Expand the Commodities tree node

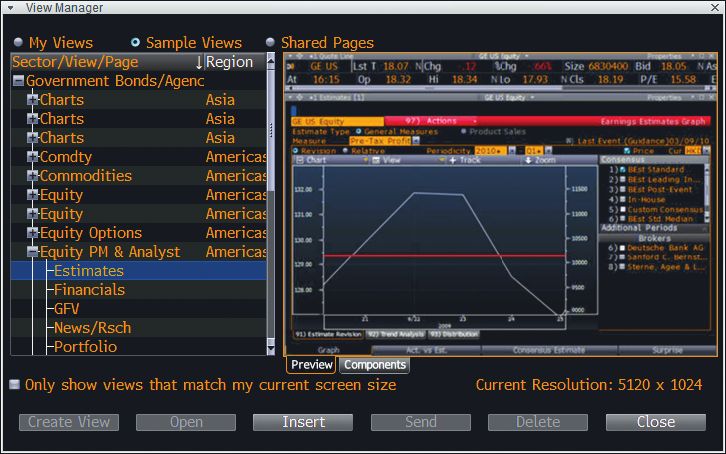click(32, 176)
